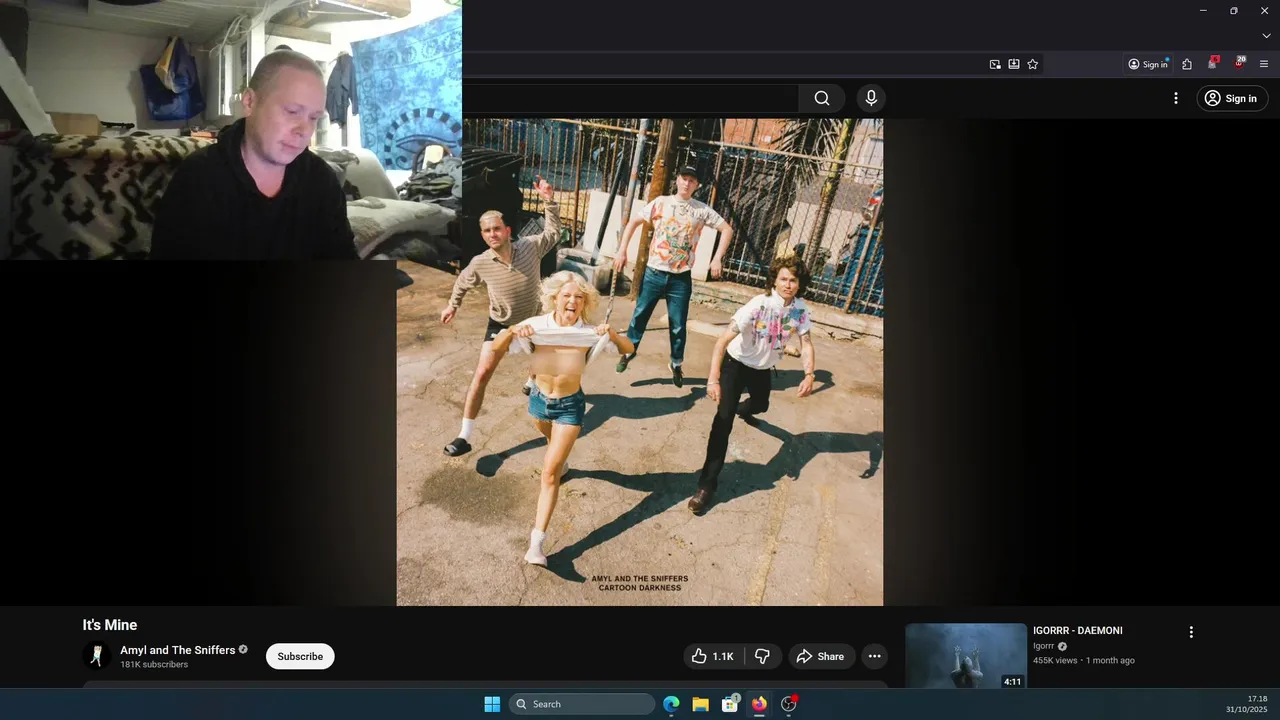This screenshot has height=720, width=1280.
Task: Open Microsoft Store from the taskbar
Action: point(730,704)
